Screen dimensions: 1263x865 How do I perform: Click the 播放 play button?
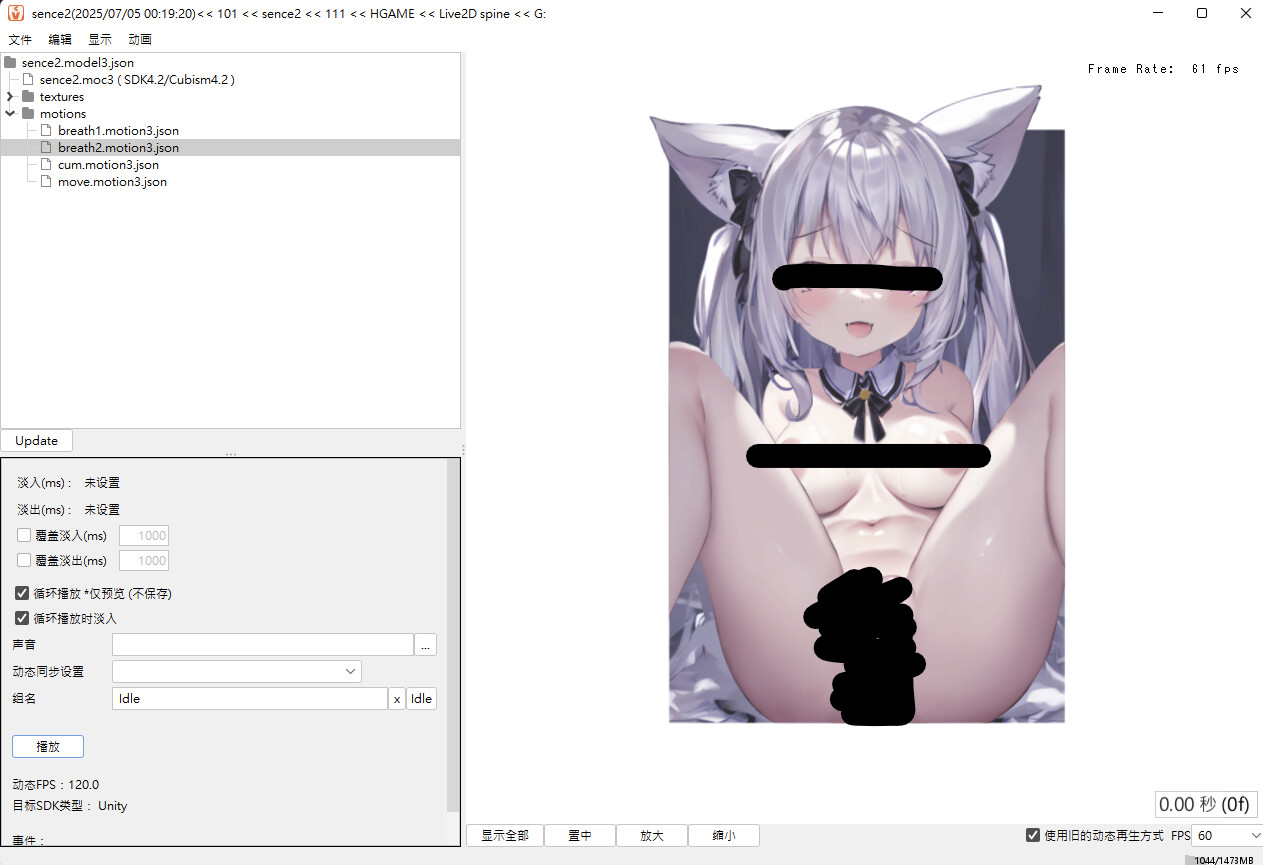pos(48,746)
